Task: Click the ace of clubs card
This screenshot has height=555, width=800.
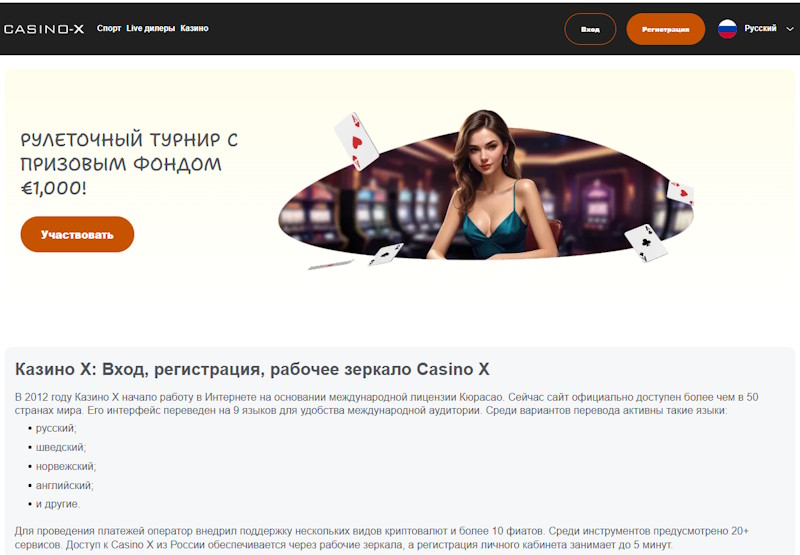Action: (x=646, y=243)
